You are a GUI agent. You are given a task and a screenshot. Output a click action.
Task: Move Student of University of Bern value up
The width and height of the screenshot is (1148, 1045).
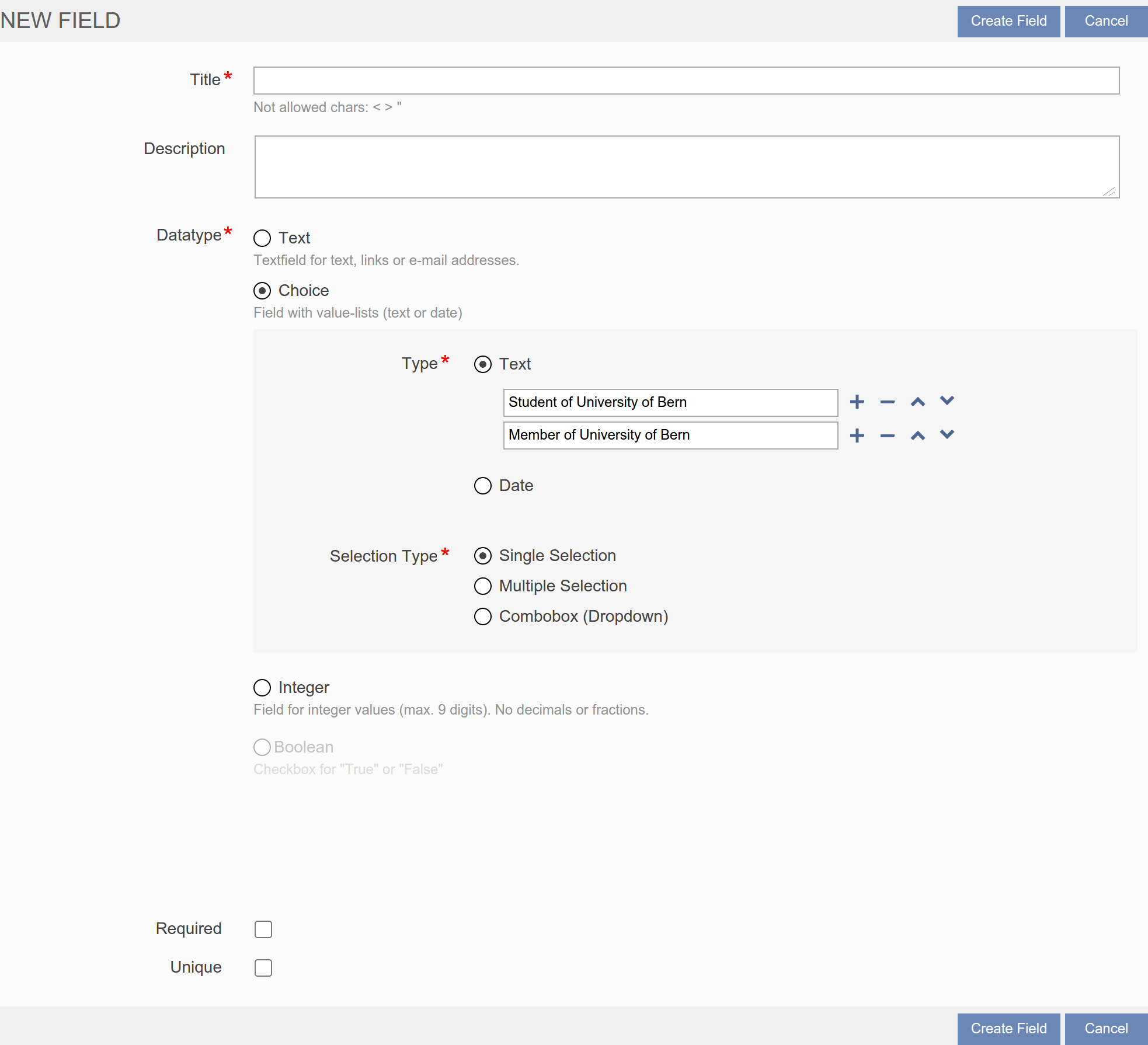point(917,402)
